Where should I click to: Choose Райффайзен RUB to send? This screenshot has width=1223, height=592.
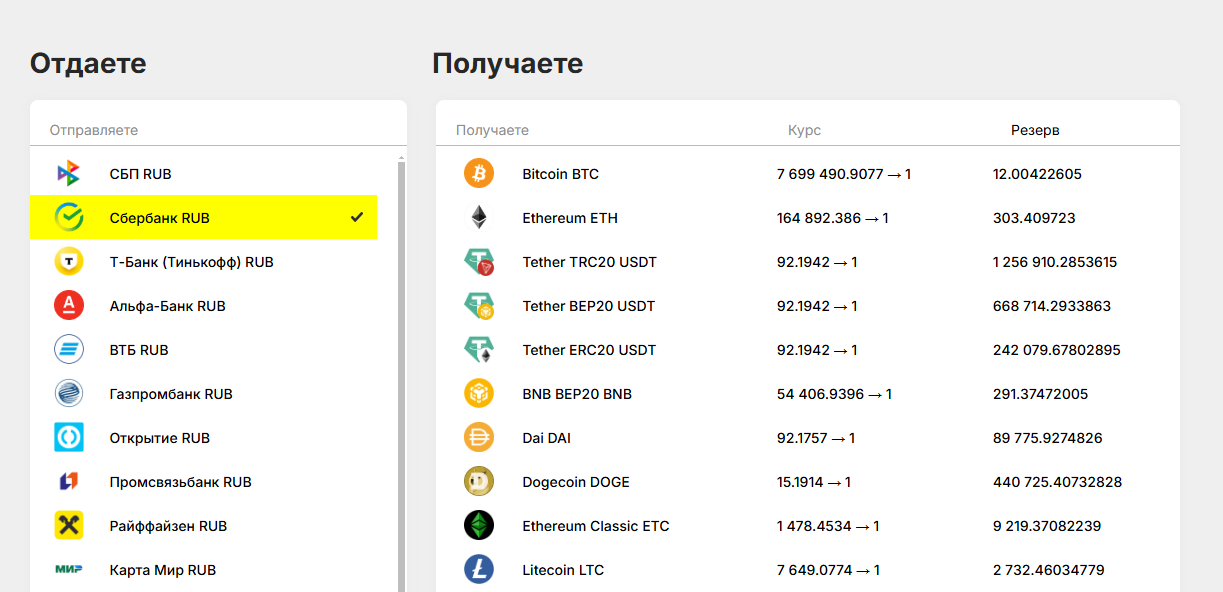coord(204,526)
